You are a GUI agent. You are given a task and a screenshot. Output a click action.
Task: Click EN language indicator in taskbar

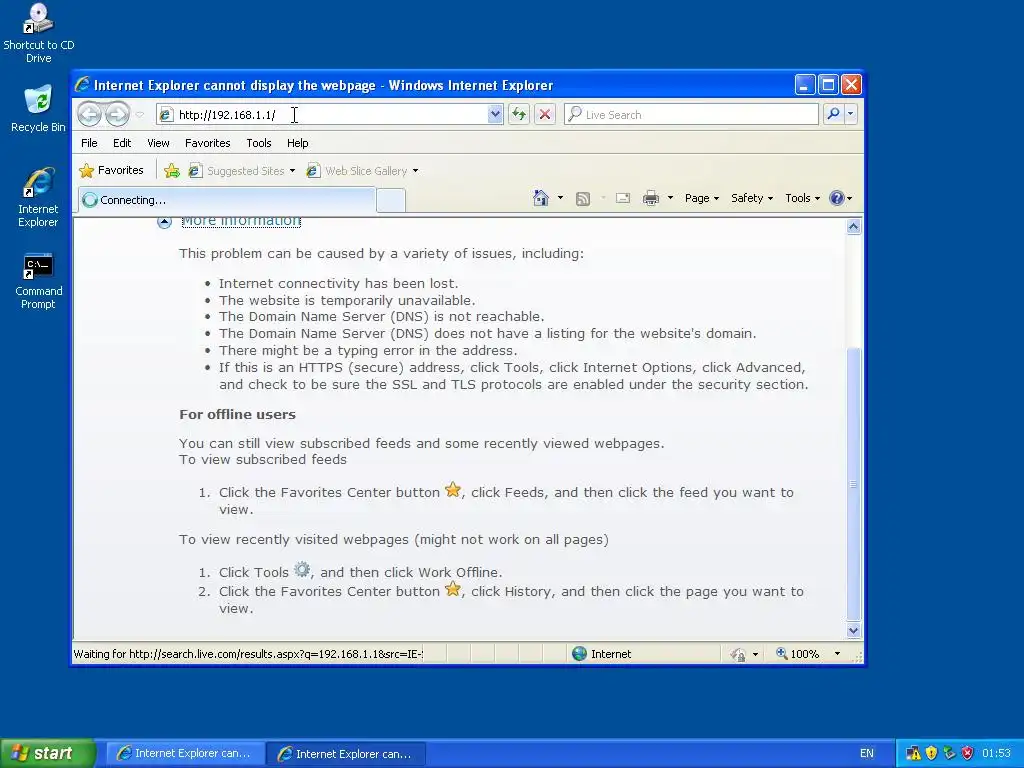pos(867,754)
